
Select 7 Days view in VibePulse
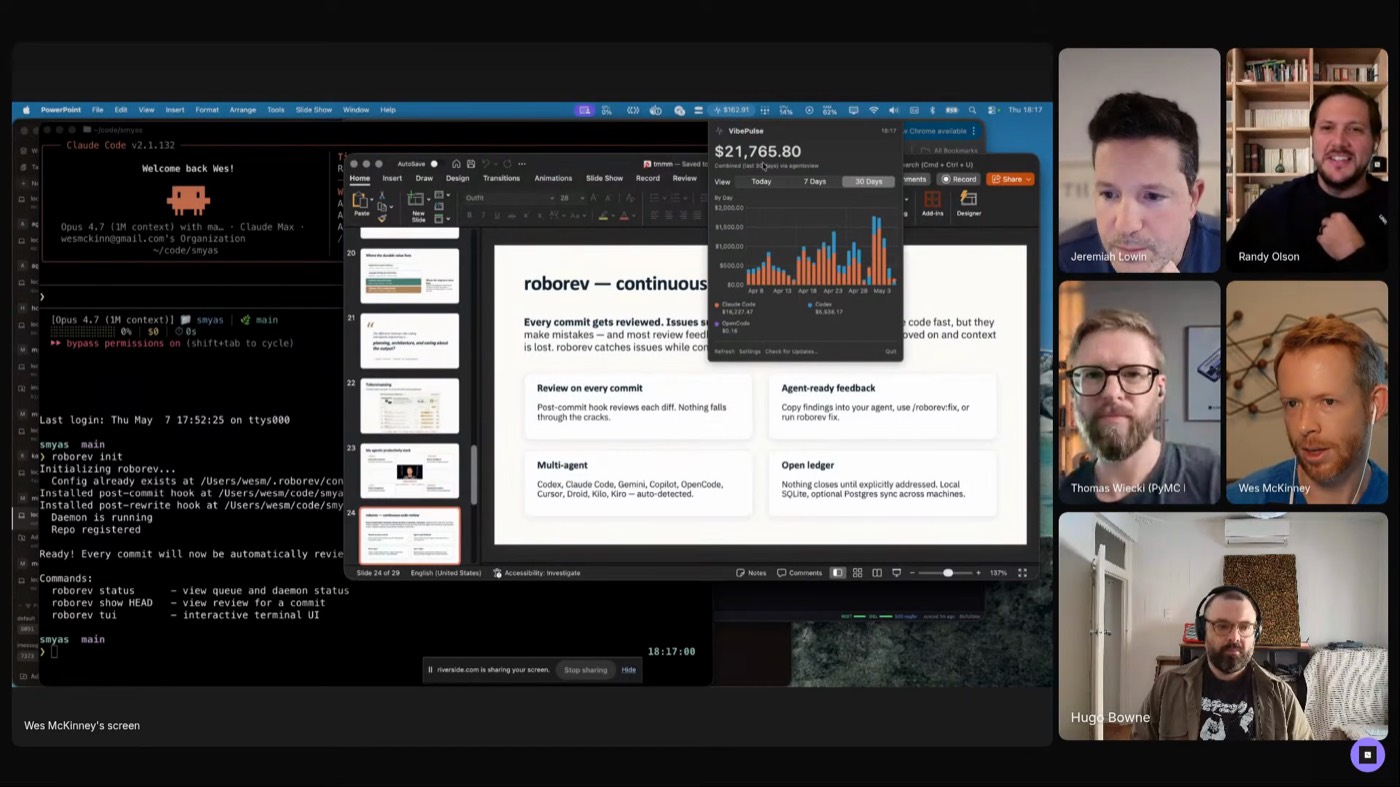[x=815, y=182]
